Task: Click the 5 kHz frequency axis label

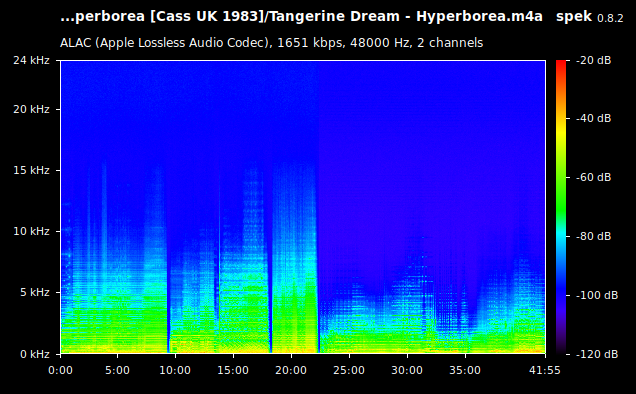Action: [x=35, y=292]
